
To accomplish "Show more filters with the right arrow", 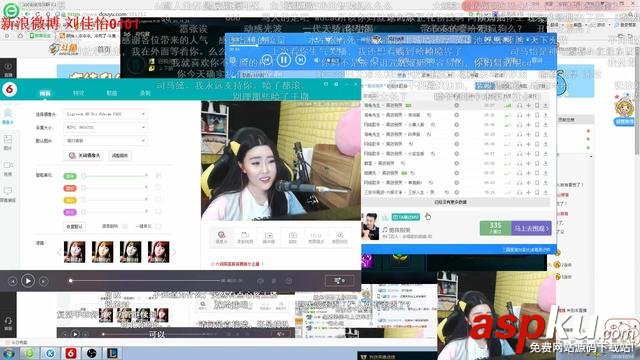I will click(x=174, y=252).
